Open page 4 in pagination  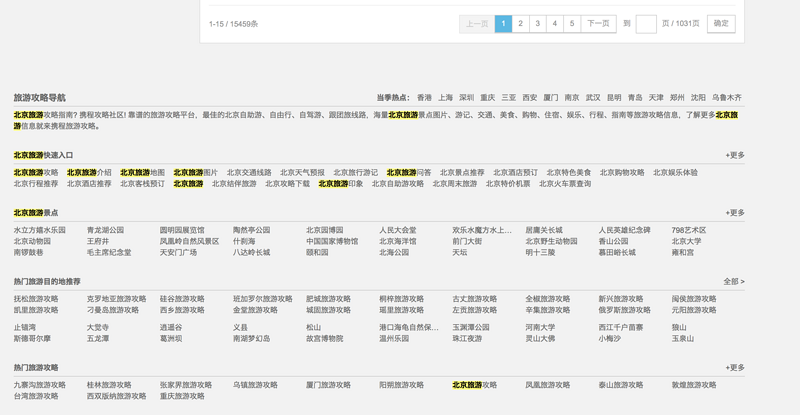(555, 23)
